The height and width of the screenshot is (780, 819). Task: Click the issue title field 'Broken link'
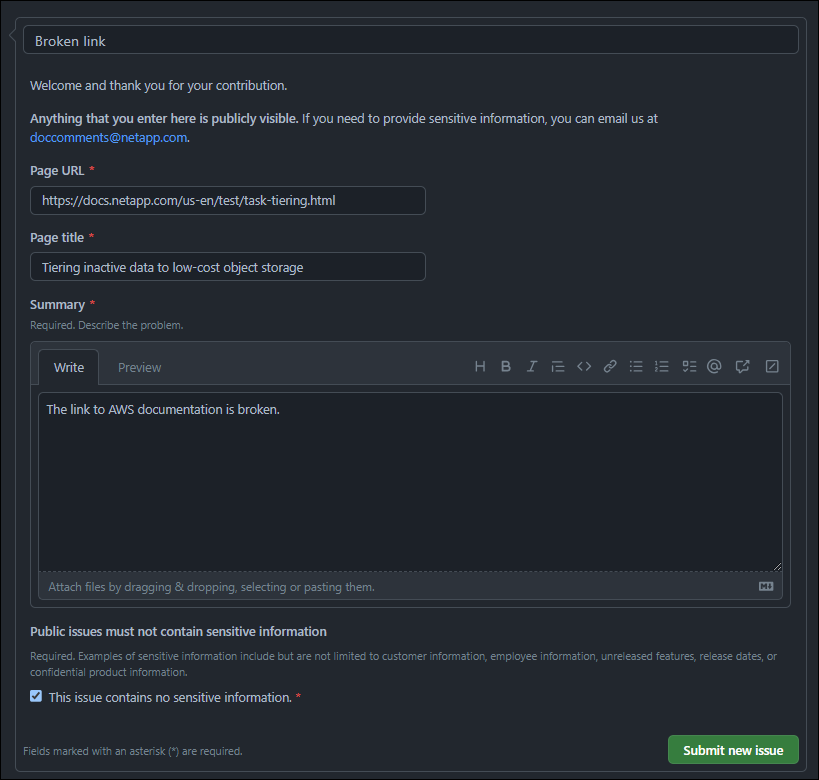coord(410,40)
